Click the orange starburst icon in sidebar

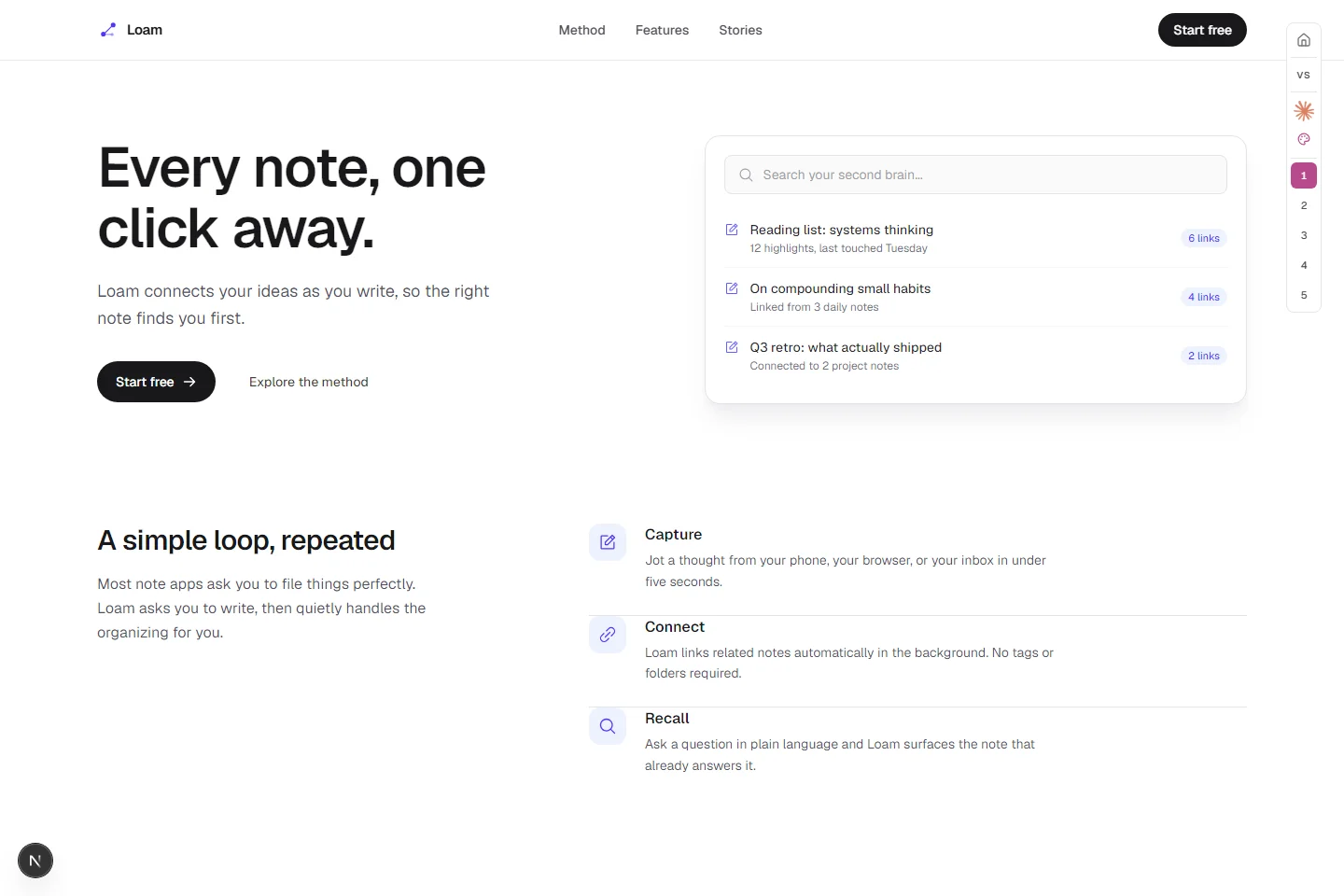(x=1304, y=111)
